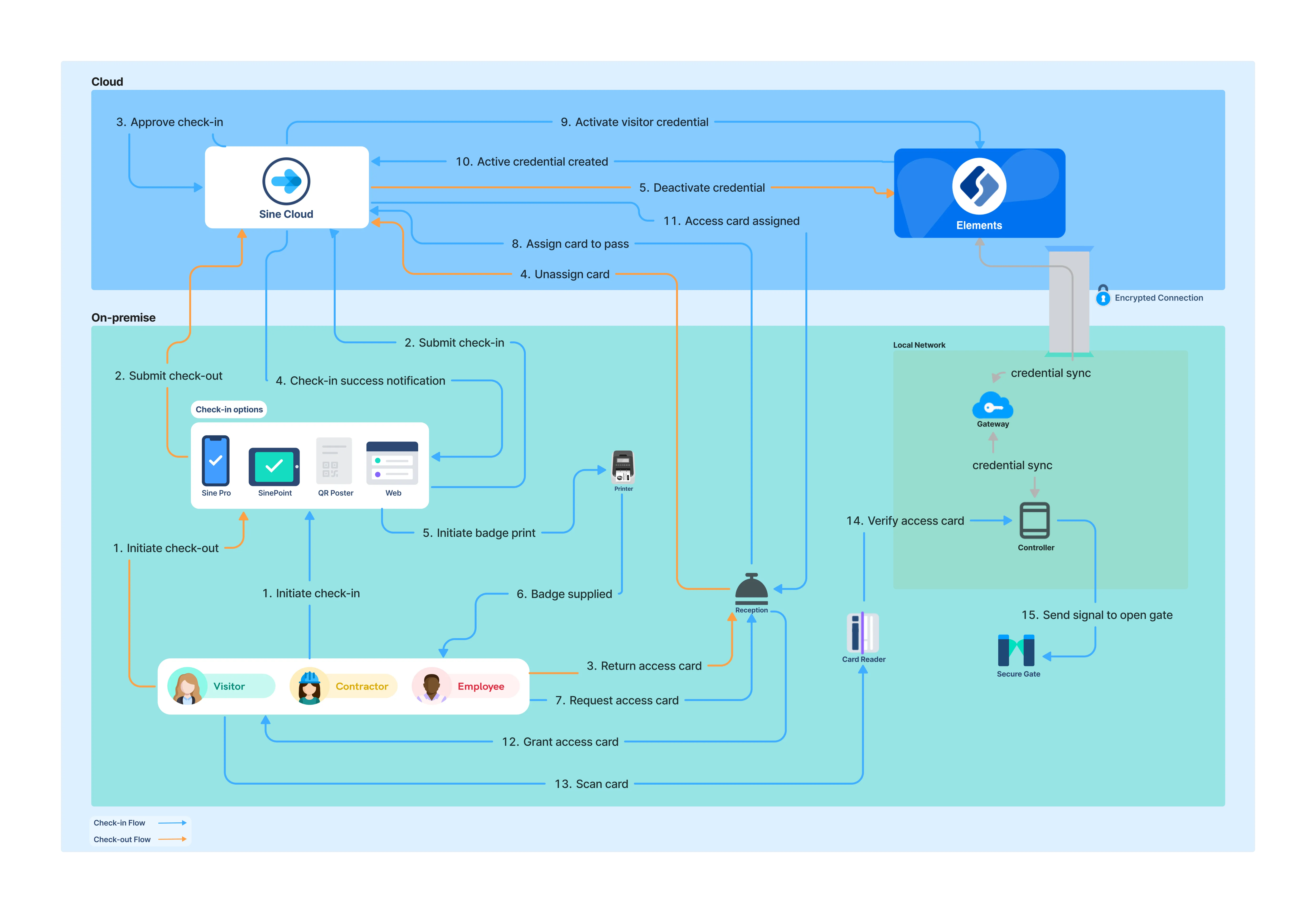Click the Controller device icon
Viewport: 1316px width, 913px height.
click(x=1034, y=520)
